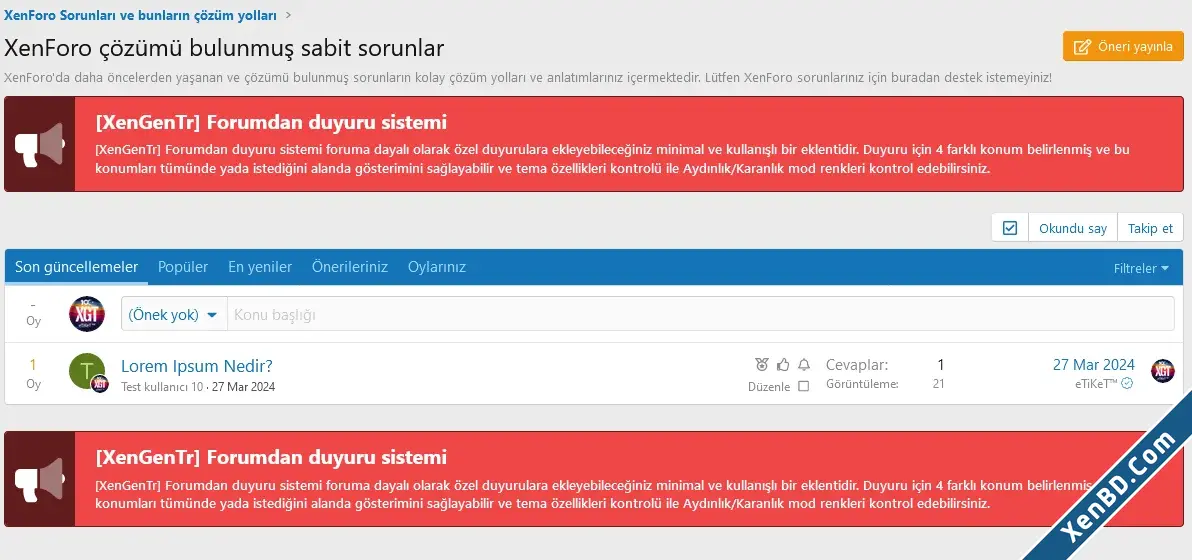Click the thumbs-up icon on thread
The image size is (1192, 560).
[783, 365]
